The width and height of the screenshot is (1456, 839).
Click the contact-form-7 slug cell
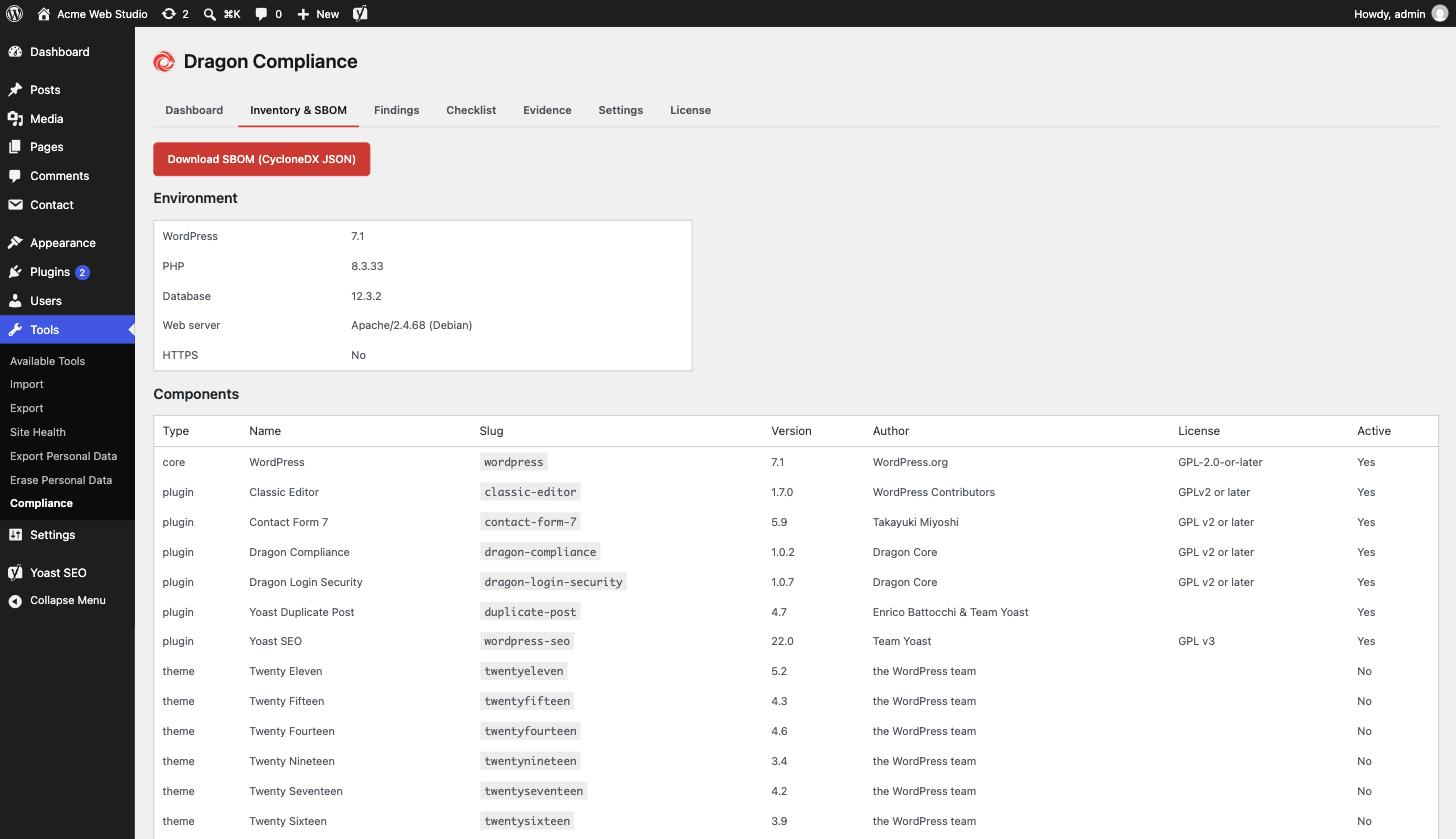530,522
